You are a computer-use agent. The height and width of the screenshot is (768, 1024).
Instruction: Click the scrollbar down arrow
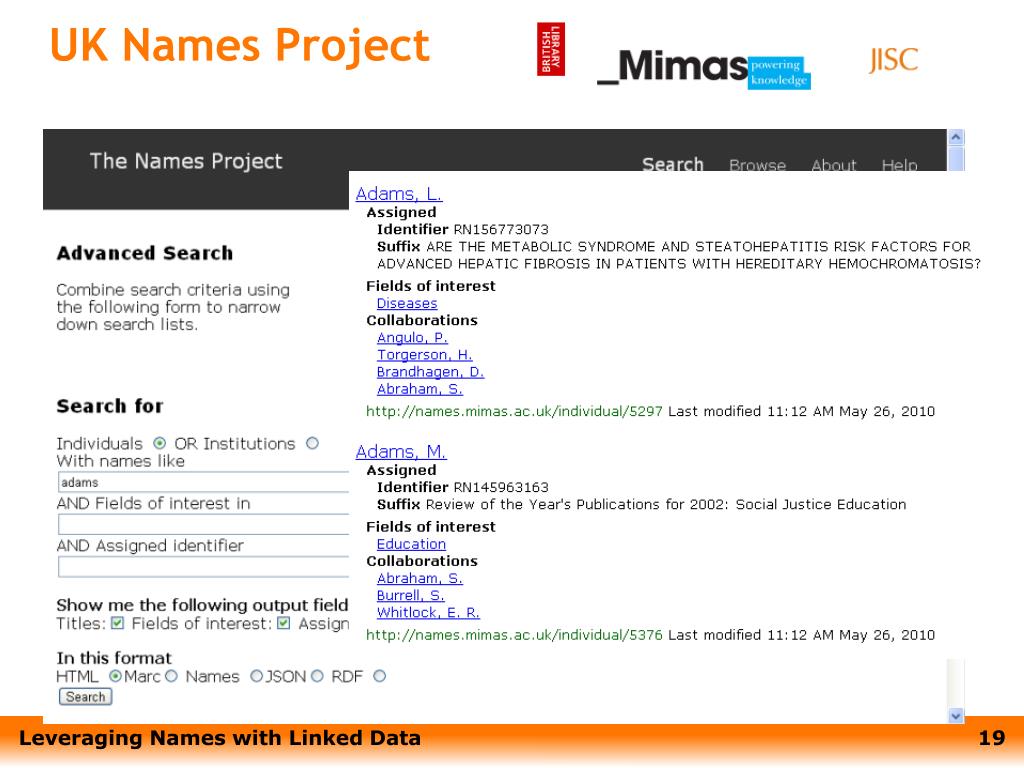click(956, 716)
